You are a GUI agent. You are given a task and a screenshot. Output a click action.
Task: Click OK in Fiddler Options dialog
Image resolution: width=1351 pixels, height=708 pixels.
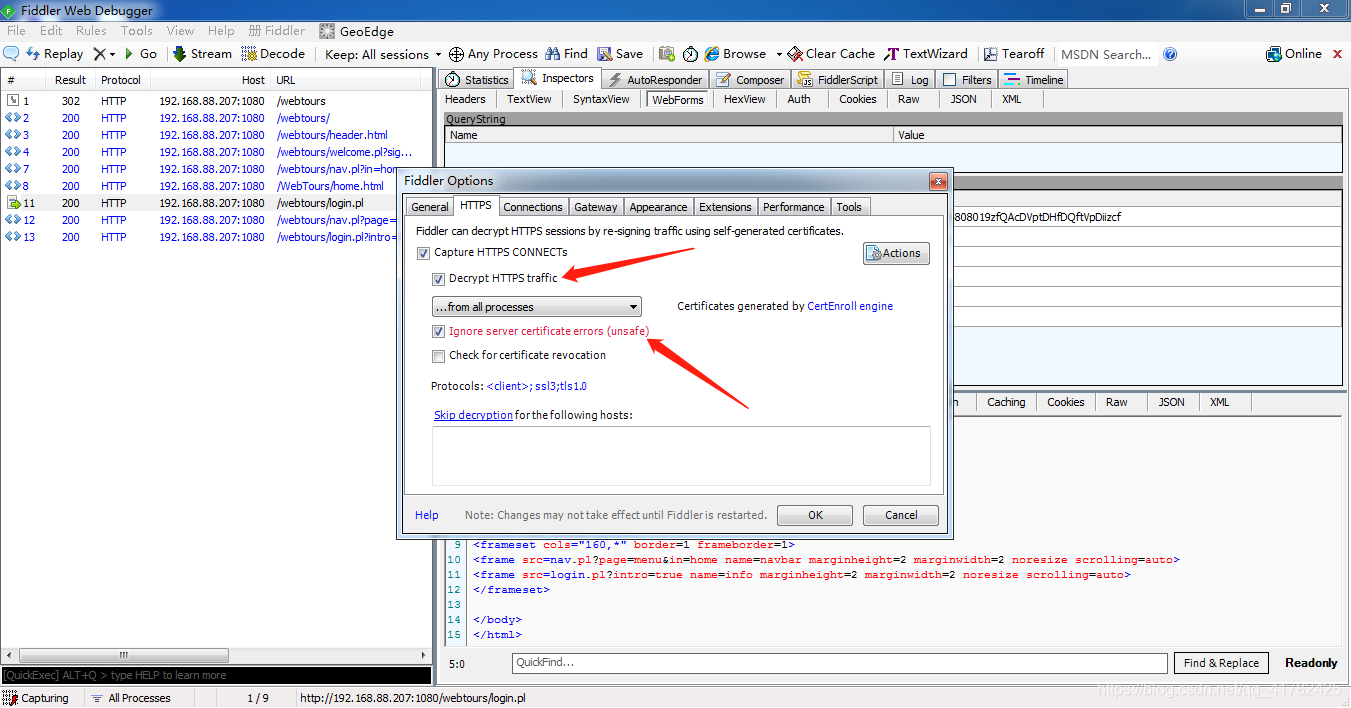click(815, 515)
